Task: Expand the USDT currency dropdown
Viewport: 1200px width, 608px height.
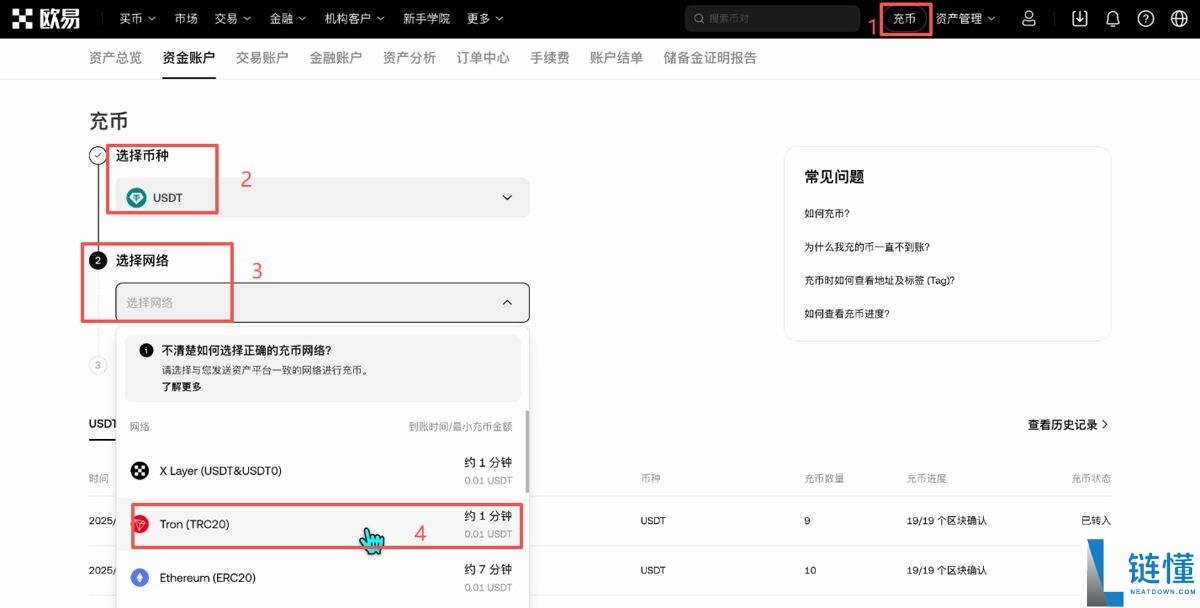Action: (x=507, y=197)
